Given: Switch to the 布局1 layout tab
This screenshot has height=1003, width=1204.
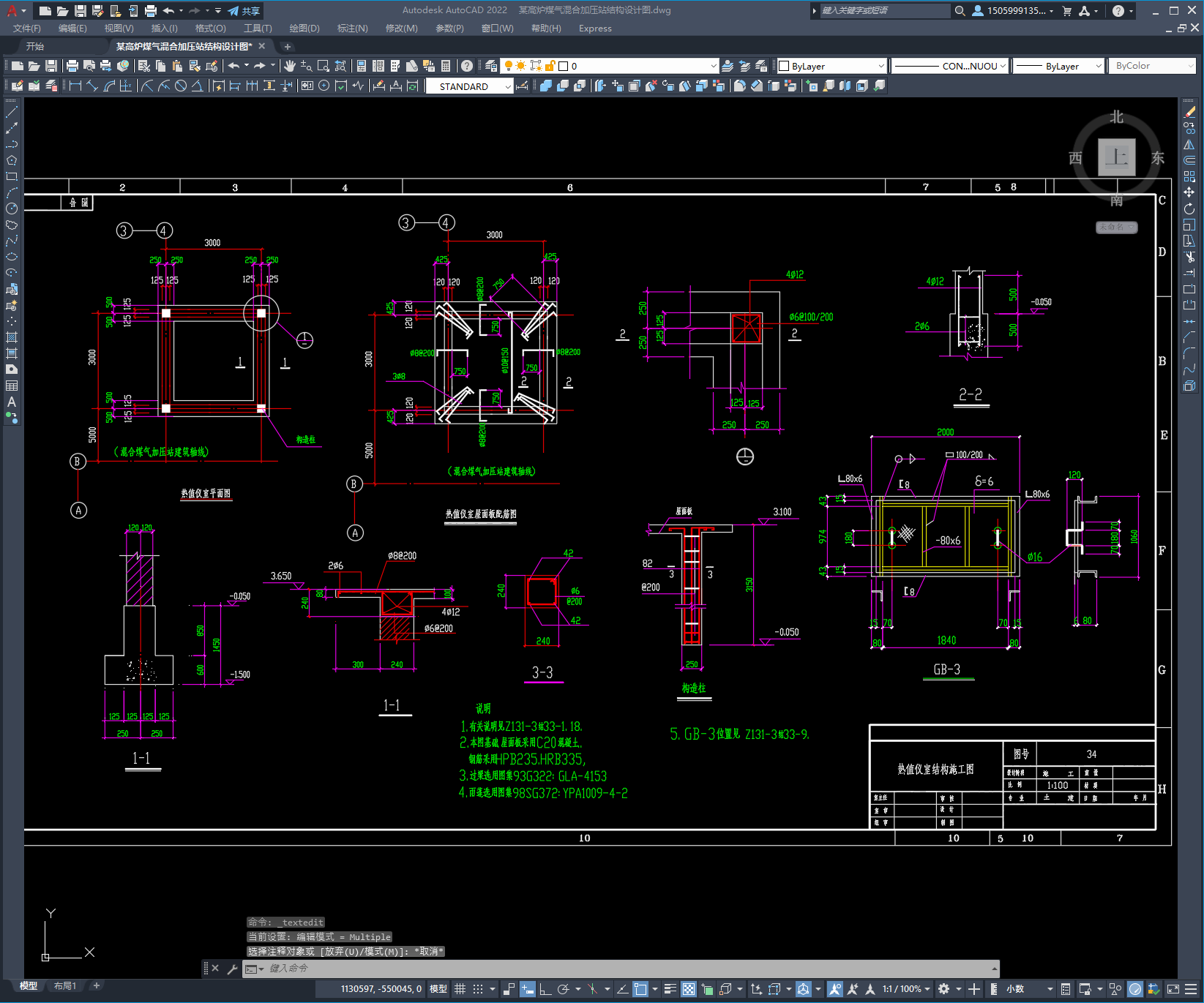Looking at the screenshot, I should pos(65,986).
